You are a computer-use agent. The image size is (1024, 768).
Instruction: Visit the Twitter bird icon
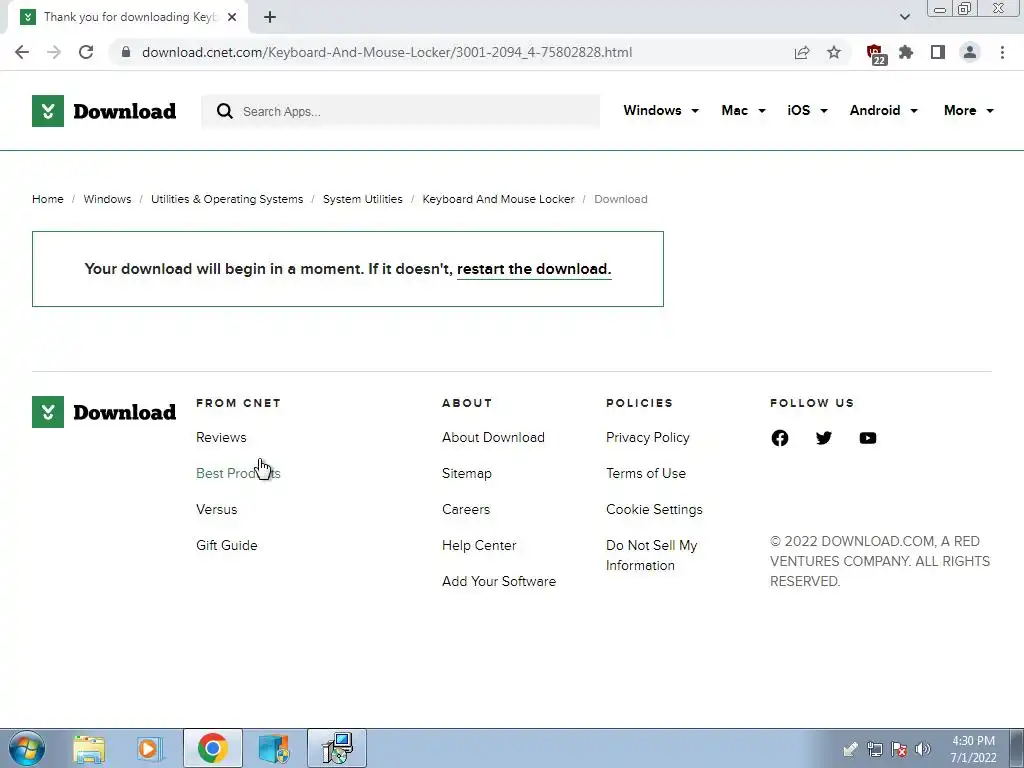coord(824,438)
